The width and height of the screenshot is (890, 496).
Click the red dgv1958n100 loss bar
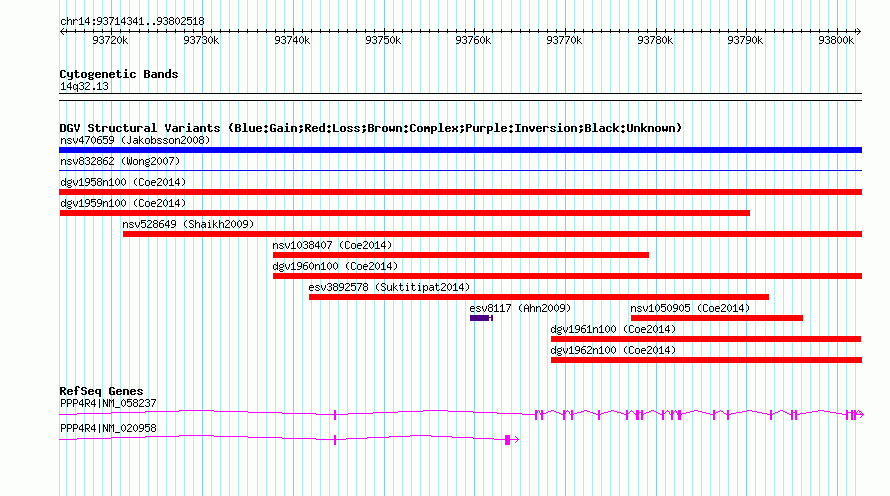point(460,192)
